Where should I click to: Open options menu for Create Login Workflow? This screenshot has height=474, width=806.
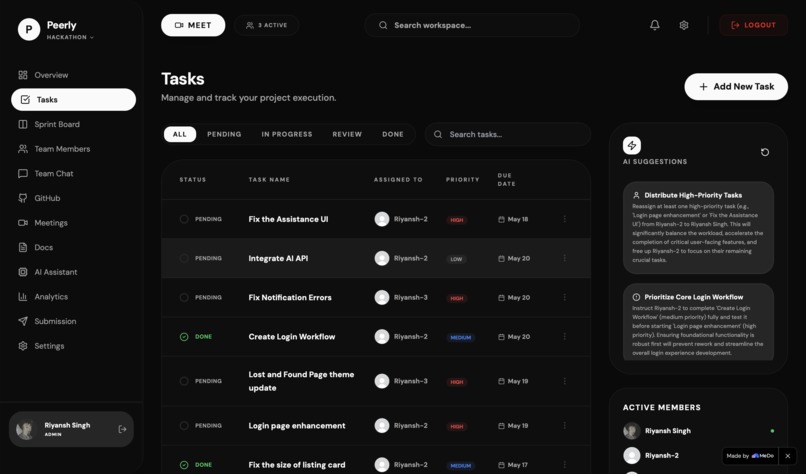[x=564, y=337]
